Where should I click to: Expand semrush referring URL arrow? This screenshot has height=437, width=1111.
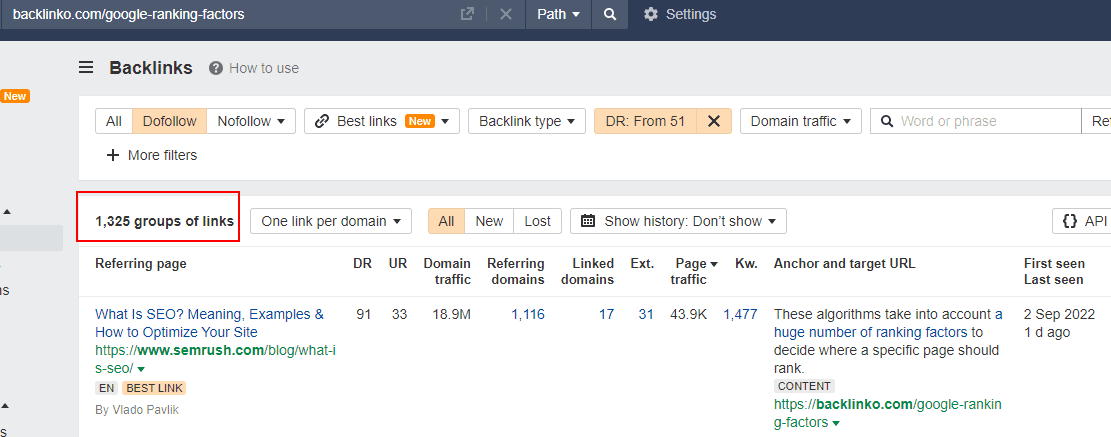click(x=141, y=369)
